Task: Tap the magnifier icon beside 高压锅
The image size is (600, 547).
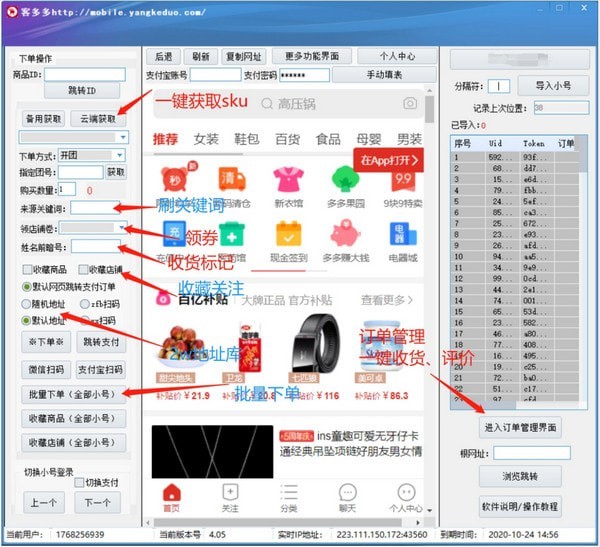Action: (267, 104)
